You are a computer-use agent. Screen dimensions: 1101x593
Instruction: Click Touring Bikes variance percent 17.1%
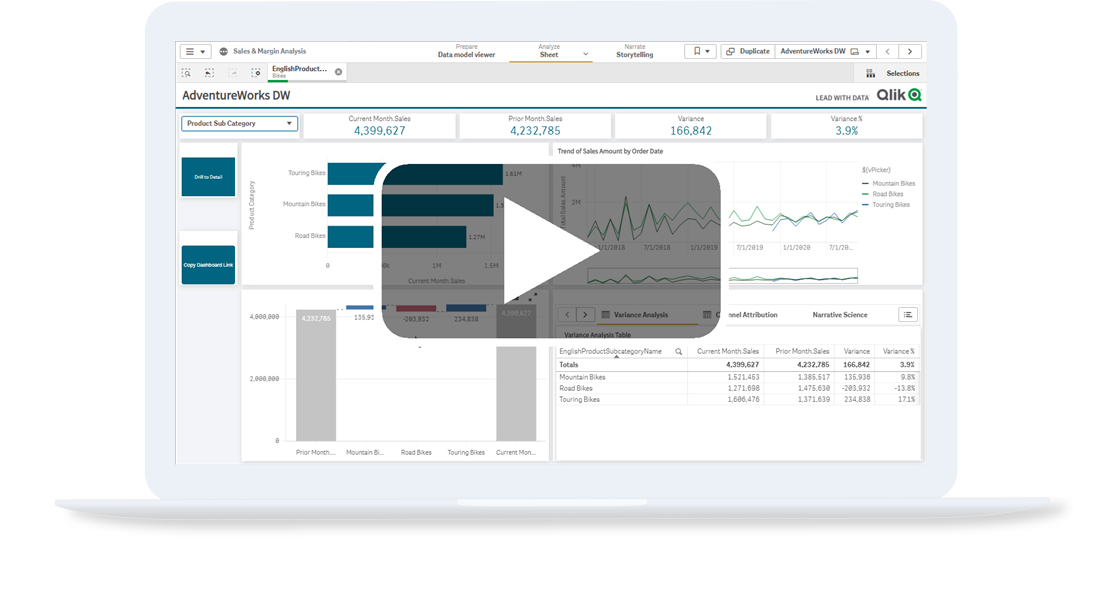pos(906,399)
